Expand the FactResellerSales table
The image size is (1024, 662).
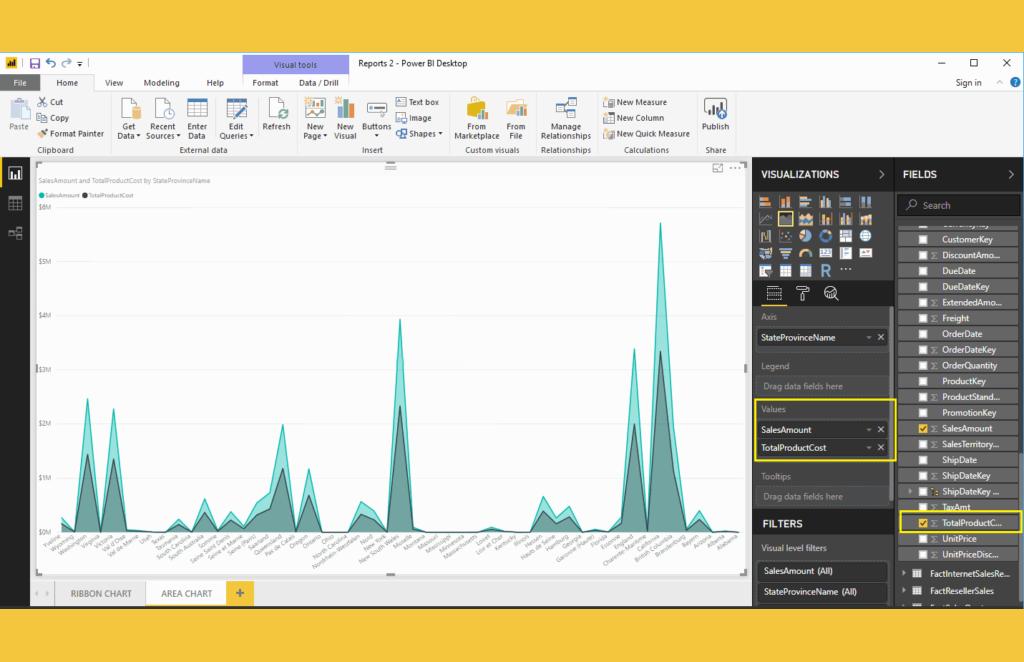(904, 591)
